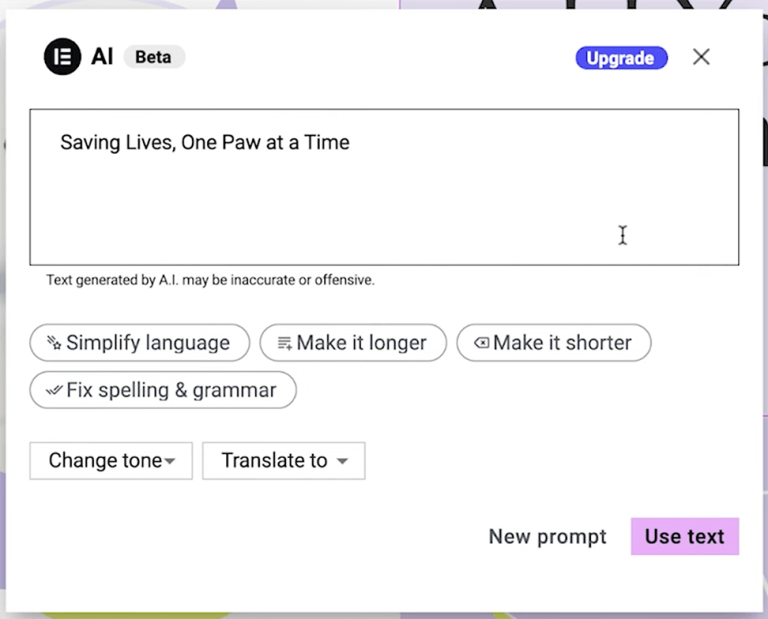Click the Beta badge
768x619 pixels.
153,57
